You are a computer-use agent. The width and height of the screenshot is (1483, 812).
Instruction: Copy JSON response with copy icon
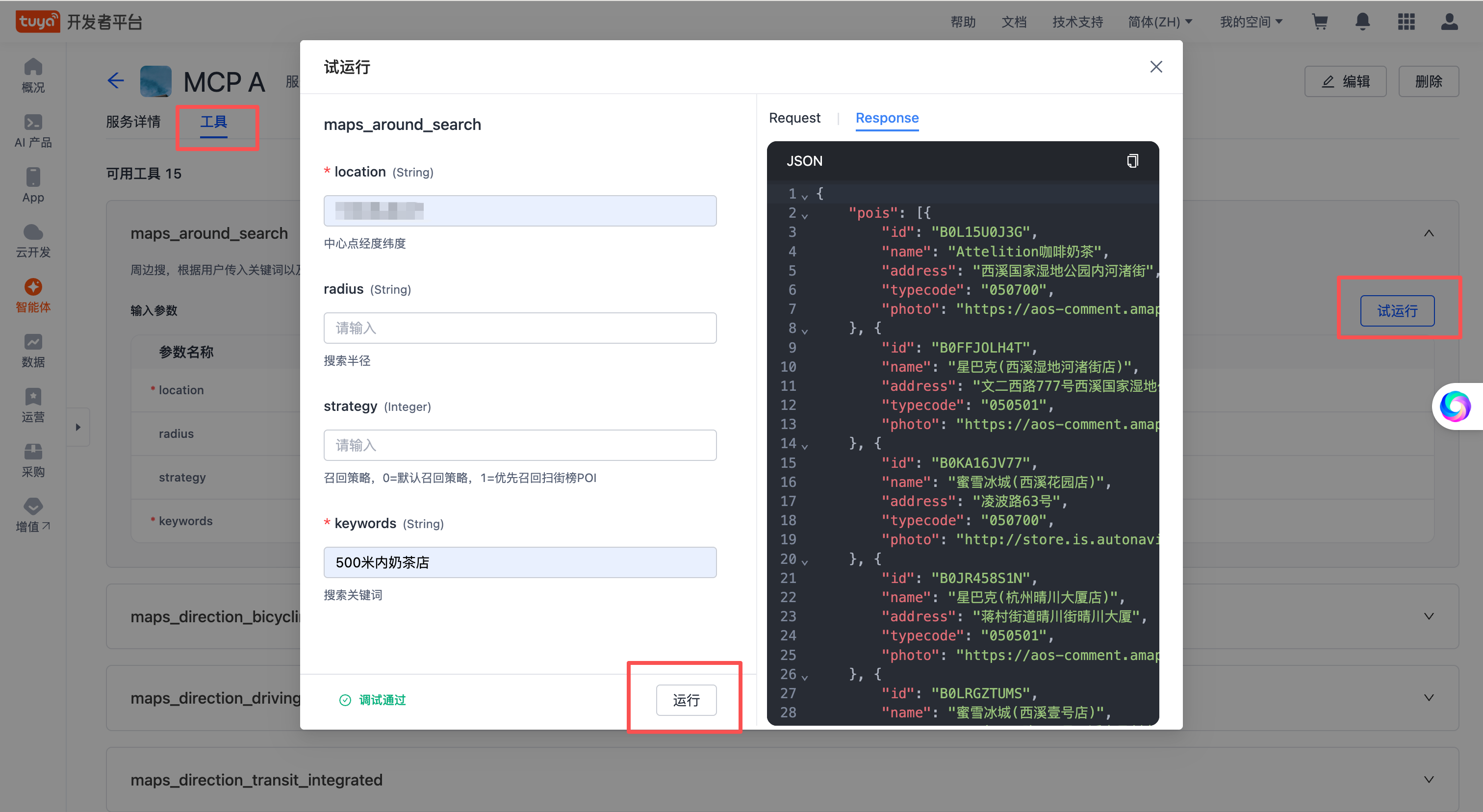point(1132,160)
